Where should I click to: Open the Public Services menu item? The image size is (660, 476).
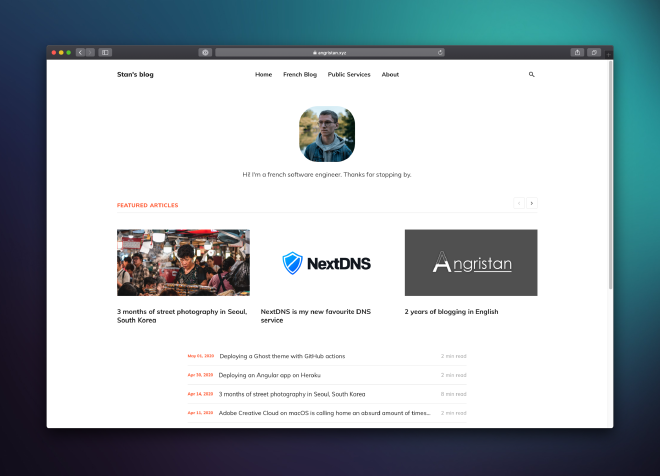[349, 74]
